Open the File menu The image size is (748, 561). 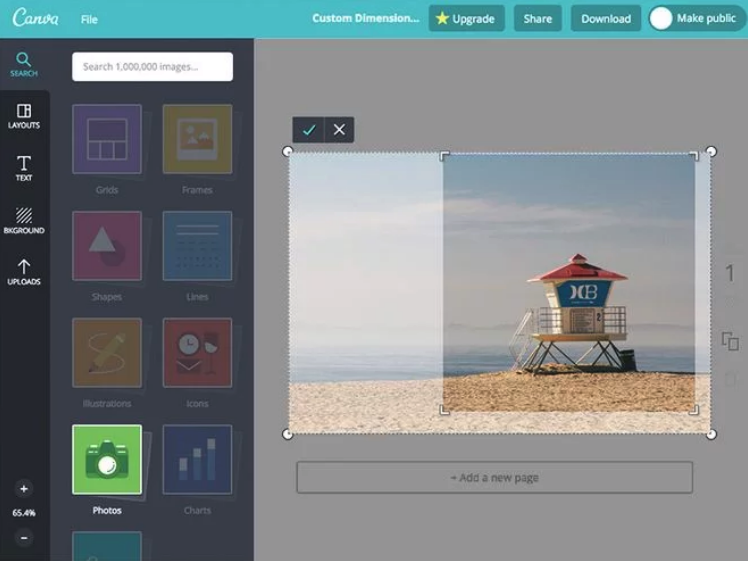pos(89,19)
